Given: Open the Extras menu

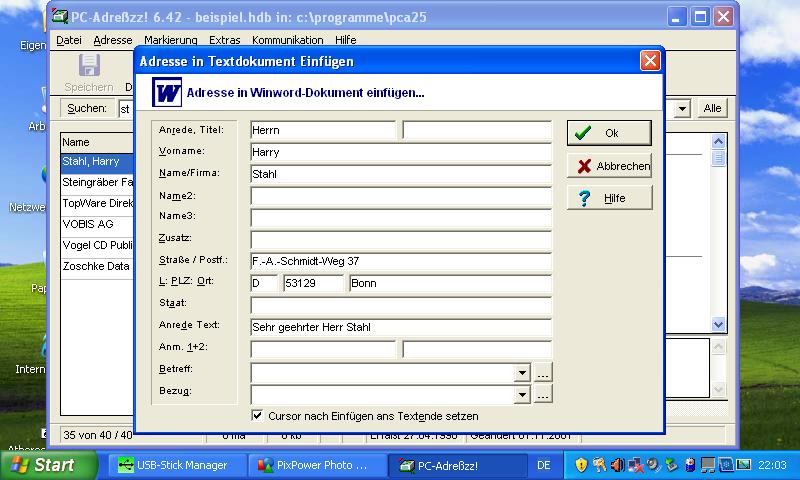Looking at the screenshot, I should 225,40.
